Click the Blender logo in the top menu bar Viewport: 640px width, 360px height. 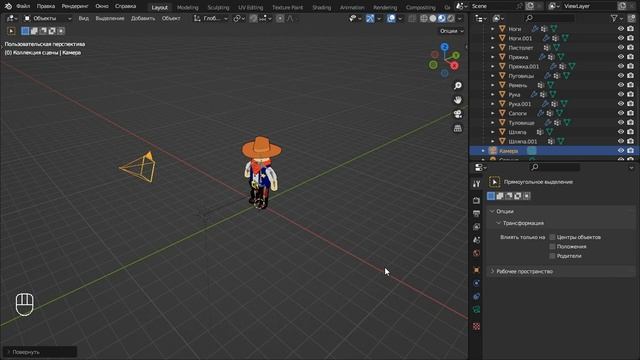click(x=8, y=6)
